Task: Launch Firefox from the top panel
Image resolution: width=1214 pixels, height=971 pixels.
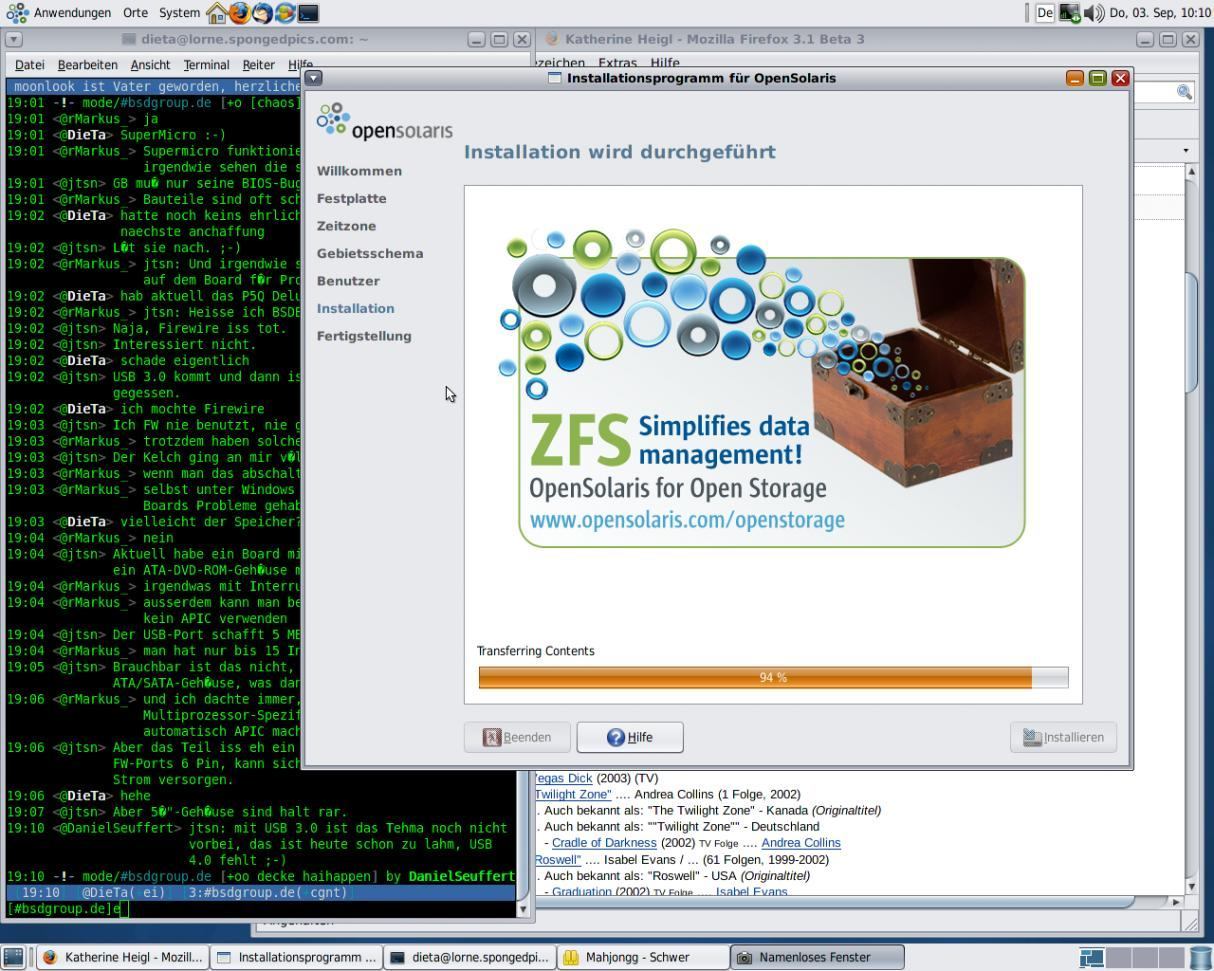Action: (x=239, y=13)
